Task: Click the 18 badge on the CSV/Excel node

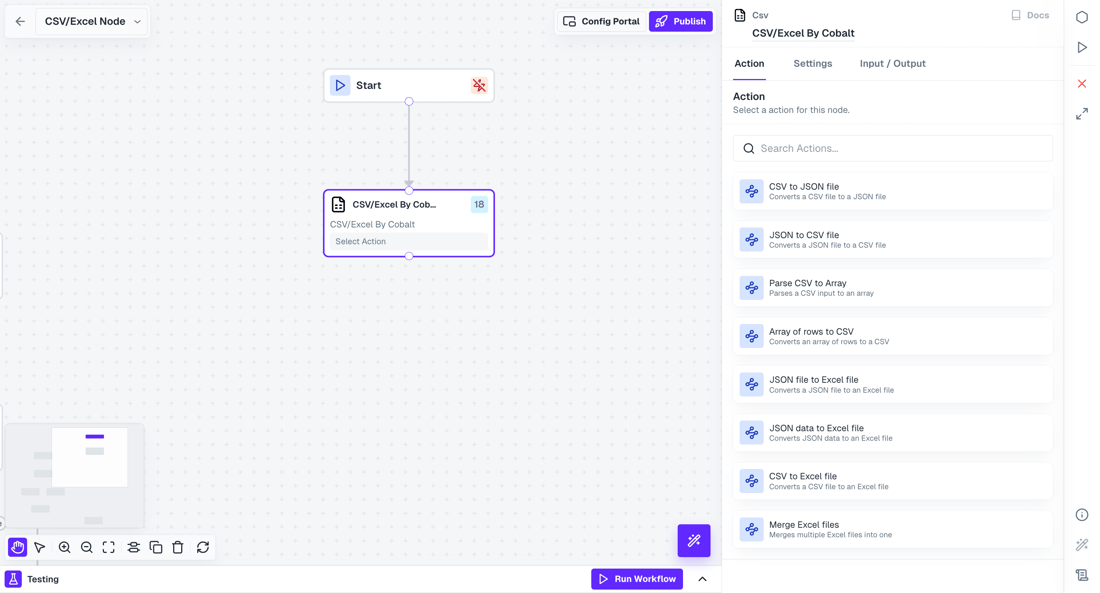Action: [479, 205]
